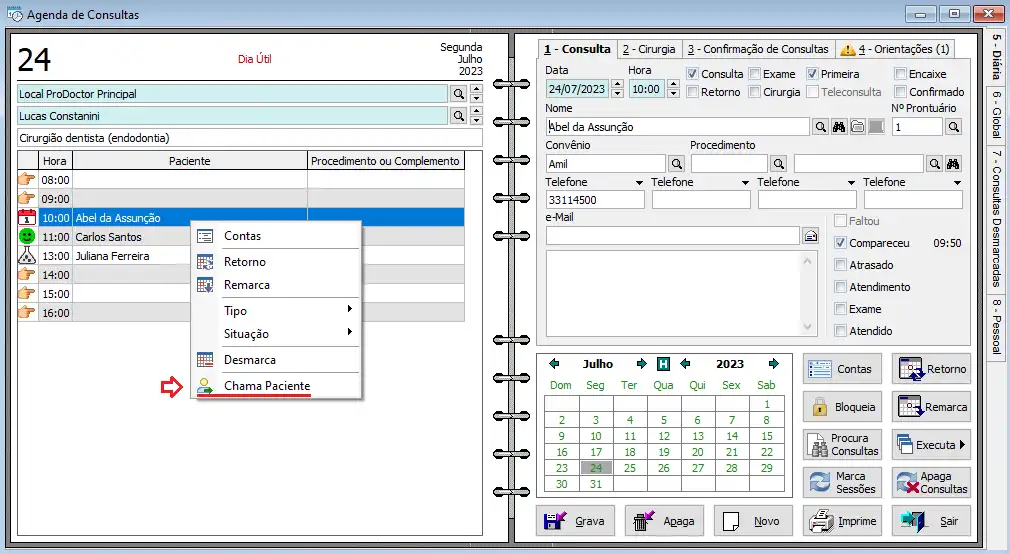This screenshot has width=1010, height=554.
Task: Choose Chama Paciente from context menu
Action: [276, 385]
